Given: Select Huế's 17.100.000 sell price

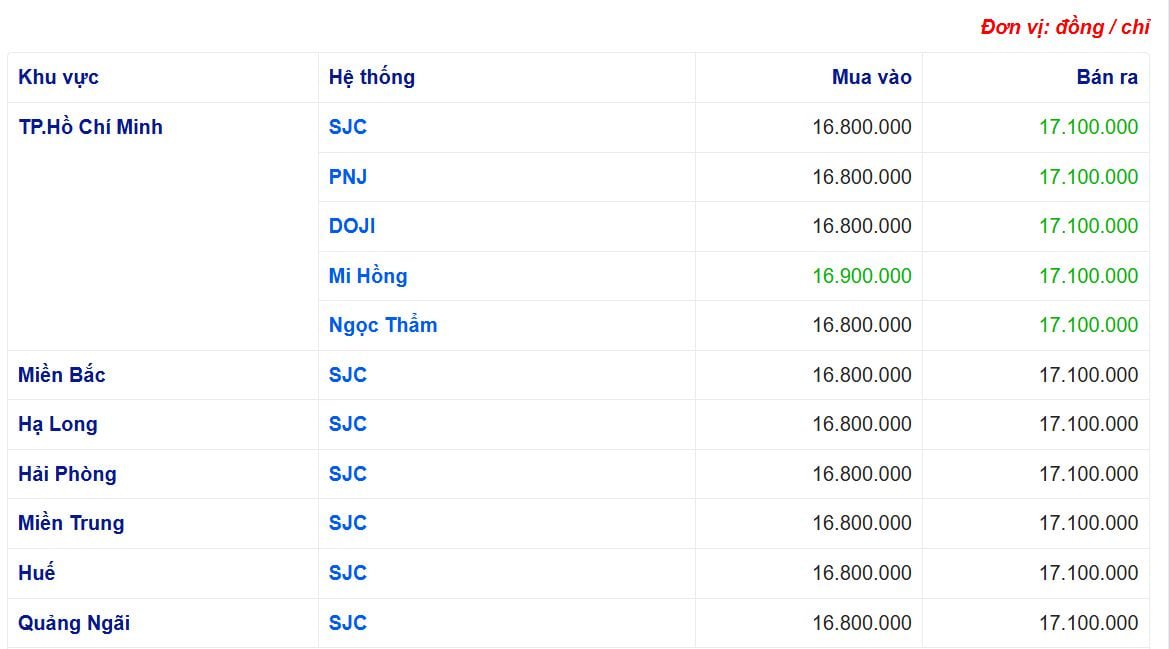Looking at the screenshot, I should 1088,573.
